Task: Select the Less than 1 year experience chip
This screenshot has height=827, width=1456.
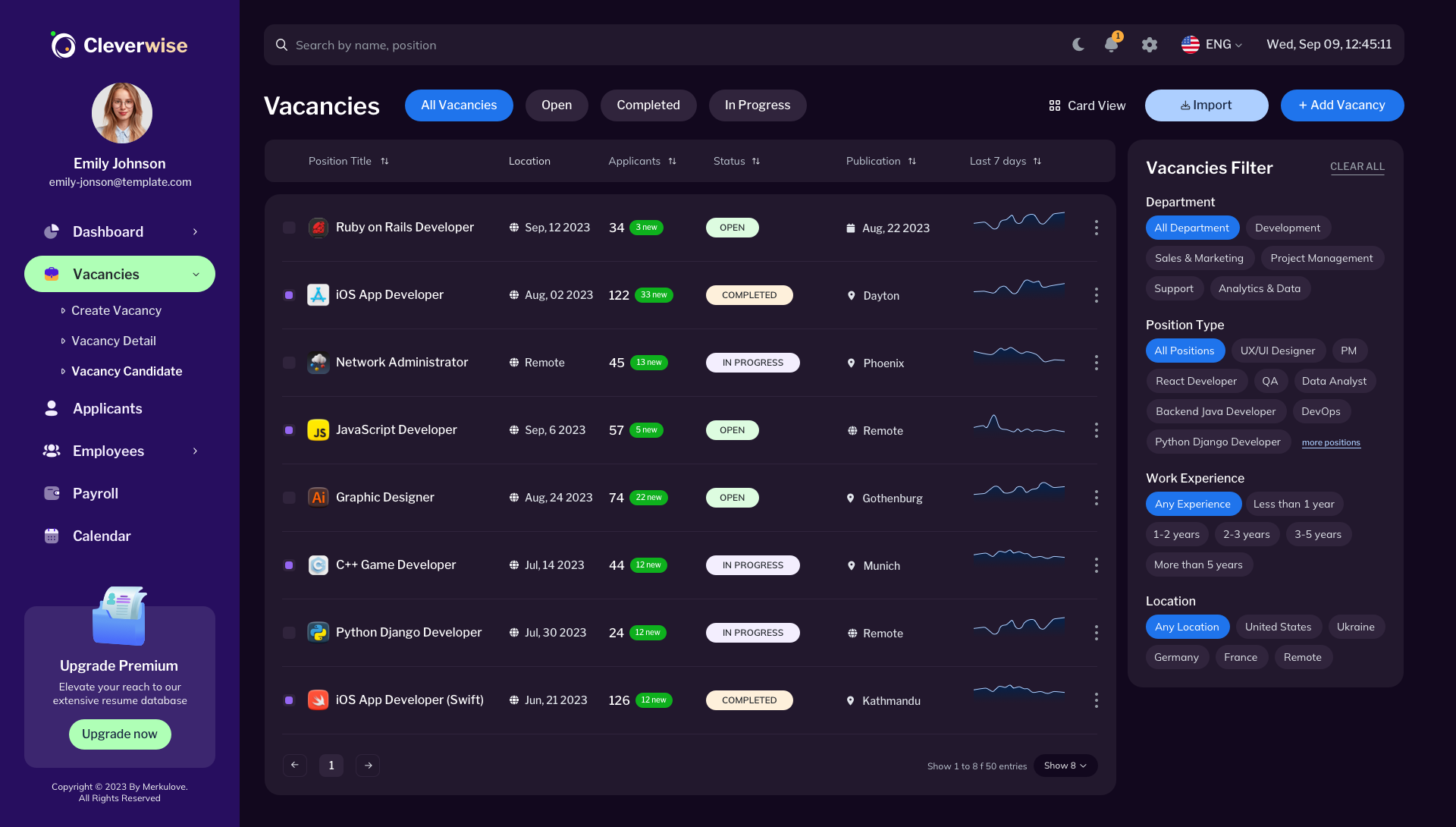Action: 1294,504
